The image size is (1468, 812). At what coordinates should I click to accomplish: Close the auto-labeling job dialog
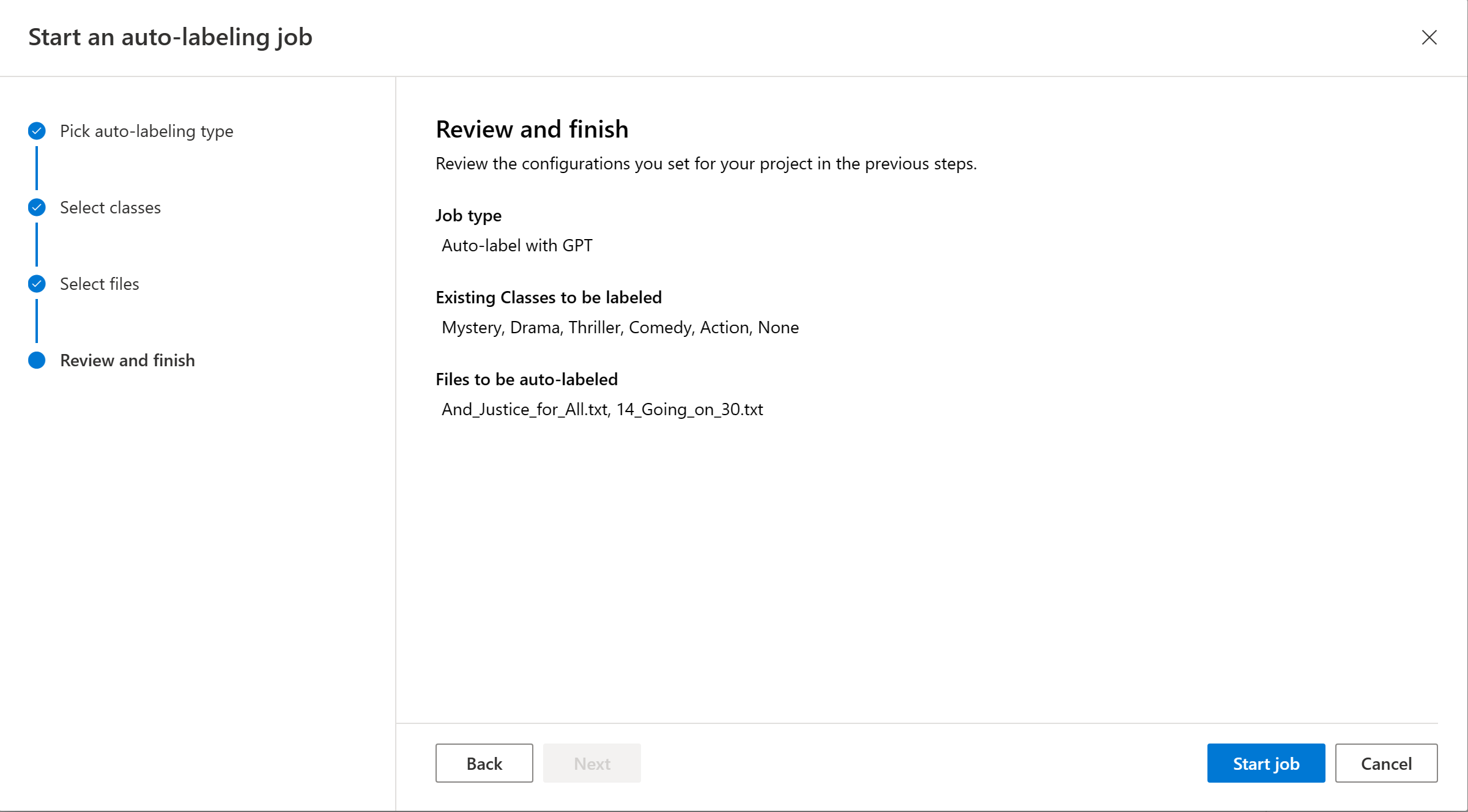coord(1429,37)
